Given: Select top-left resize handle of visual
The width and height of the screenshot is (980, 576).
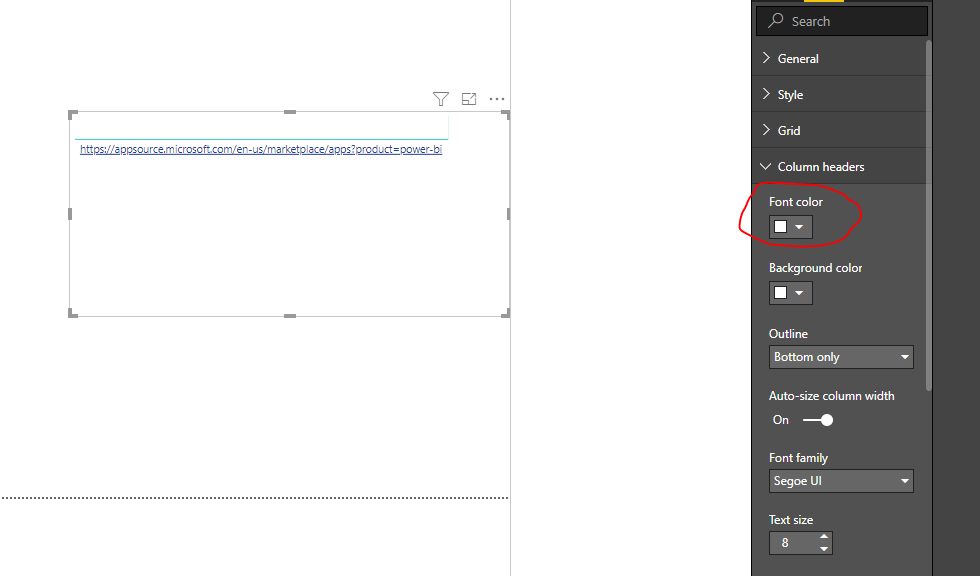Looking at the screenshot, I should click(72, 114).
